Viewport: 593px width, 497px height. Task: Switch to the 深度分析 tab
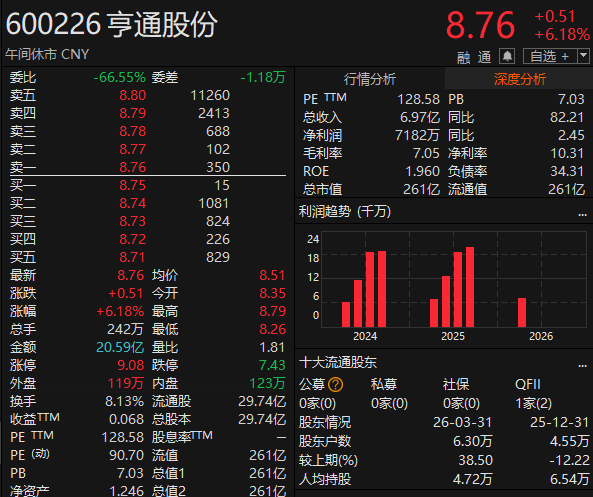click(x=520, y=79)
